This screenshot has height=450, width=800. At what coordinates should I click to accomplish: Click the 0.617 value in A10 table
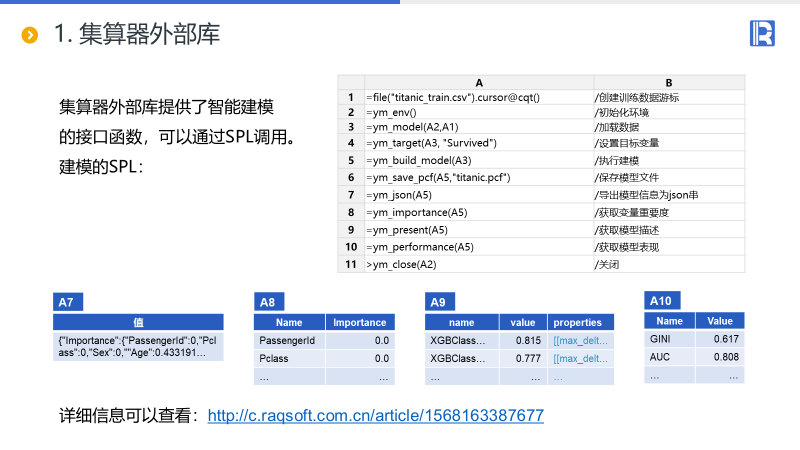point(720,339)
